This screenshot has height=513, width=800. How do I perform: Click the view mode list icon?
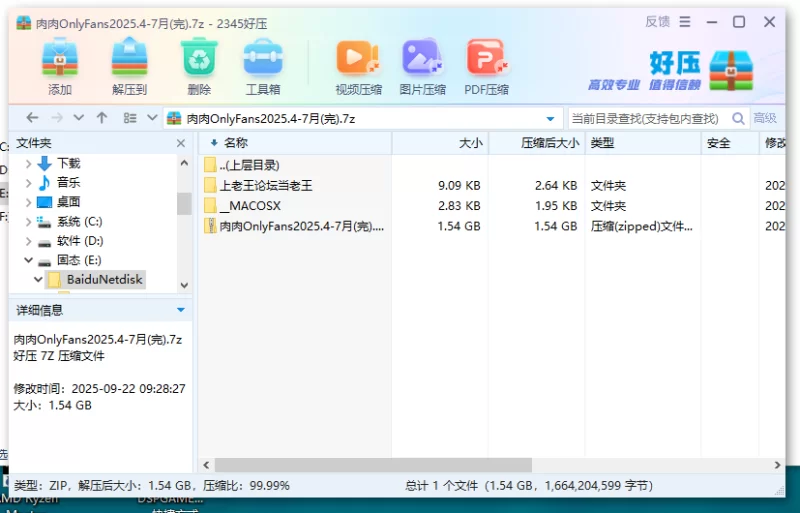(130, 118)
